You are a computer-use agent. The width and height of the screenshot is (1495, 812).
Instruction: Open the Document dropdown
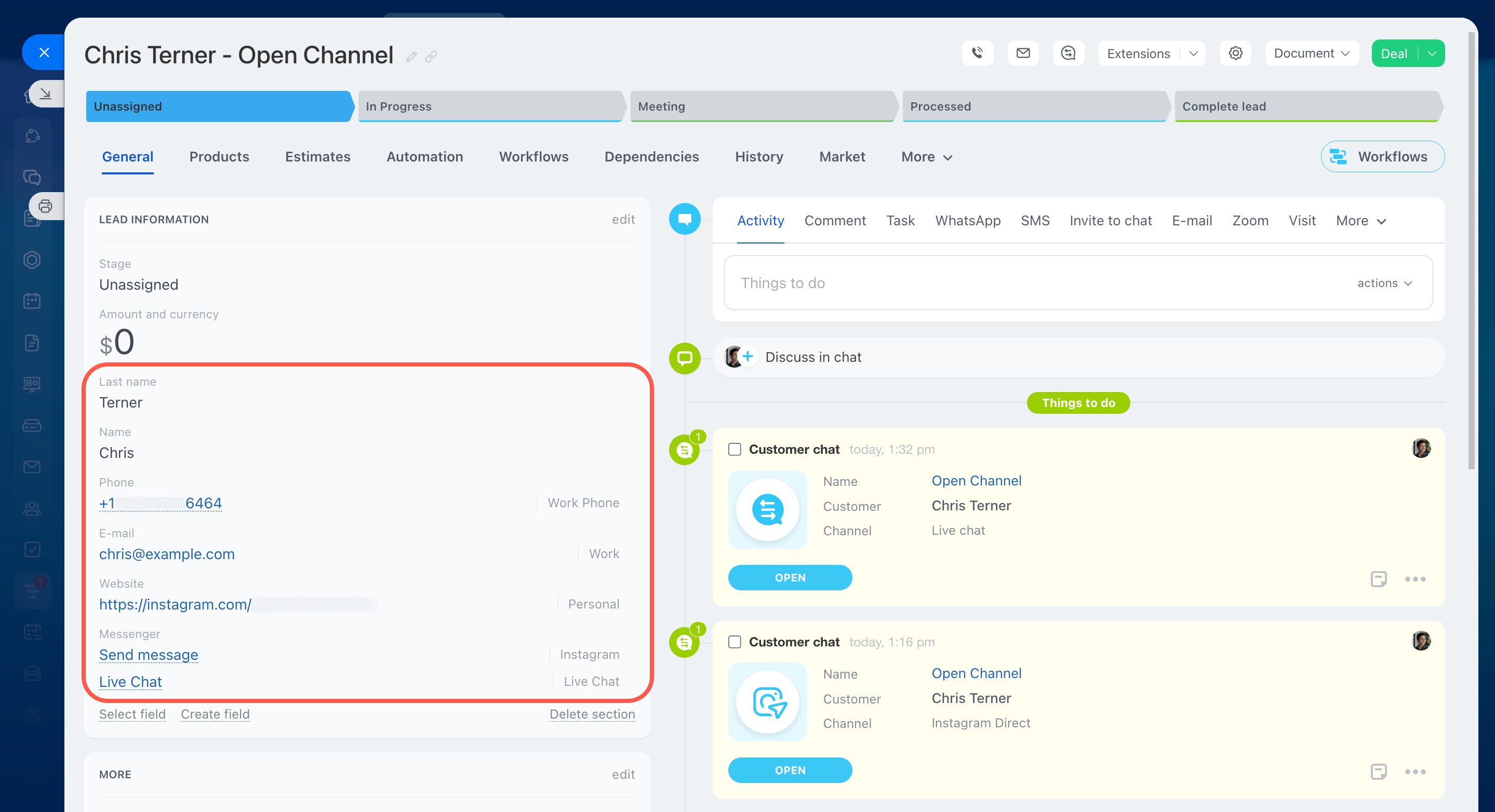(1311, 53)
